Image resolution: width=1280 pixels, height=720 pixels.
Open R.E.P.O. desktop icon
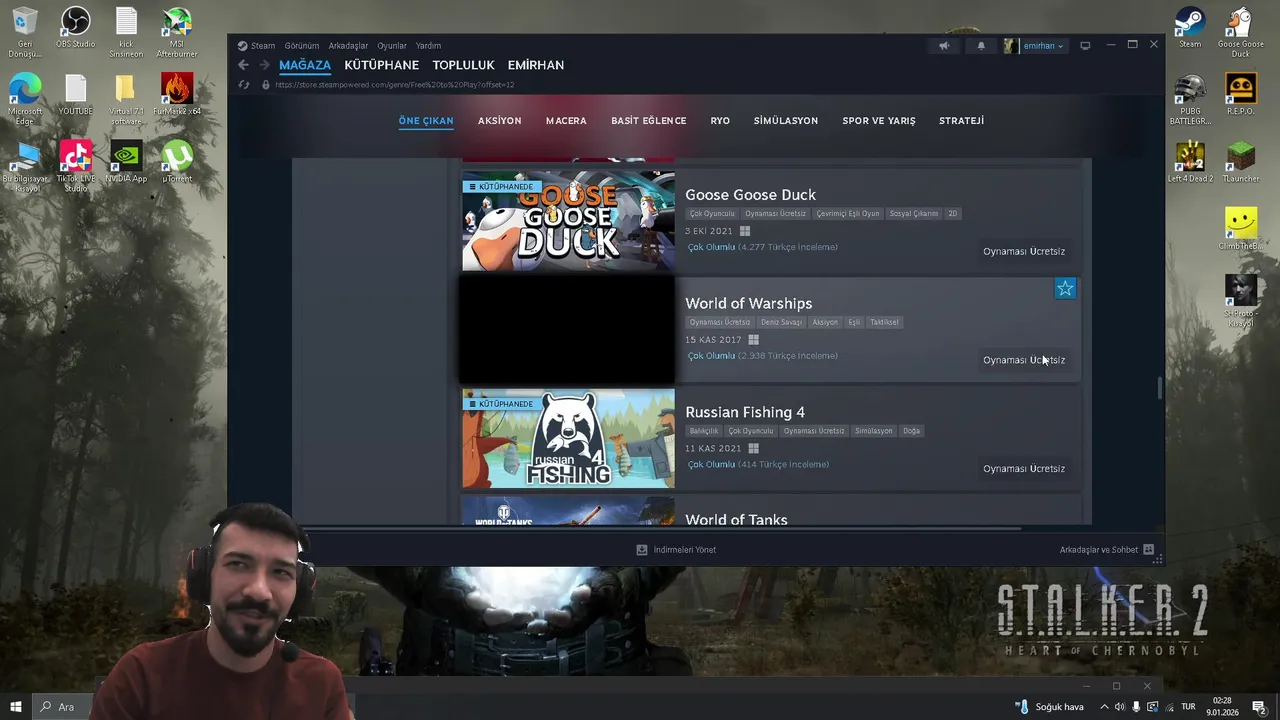[1241, 95]
